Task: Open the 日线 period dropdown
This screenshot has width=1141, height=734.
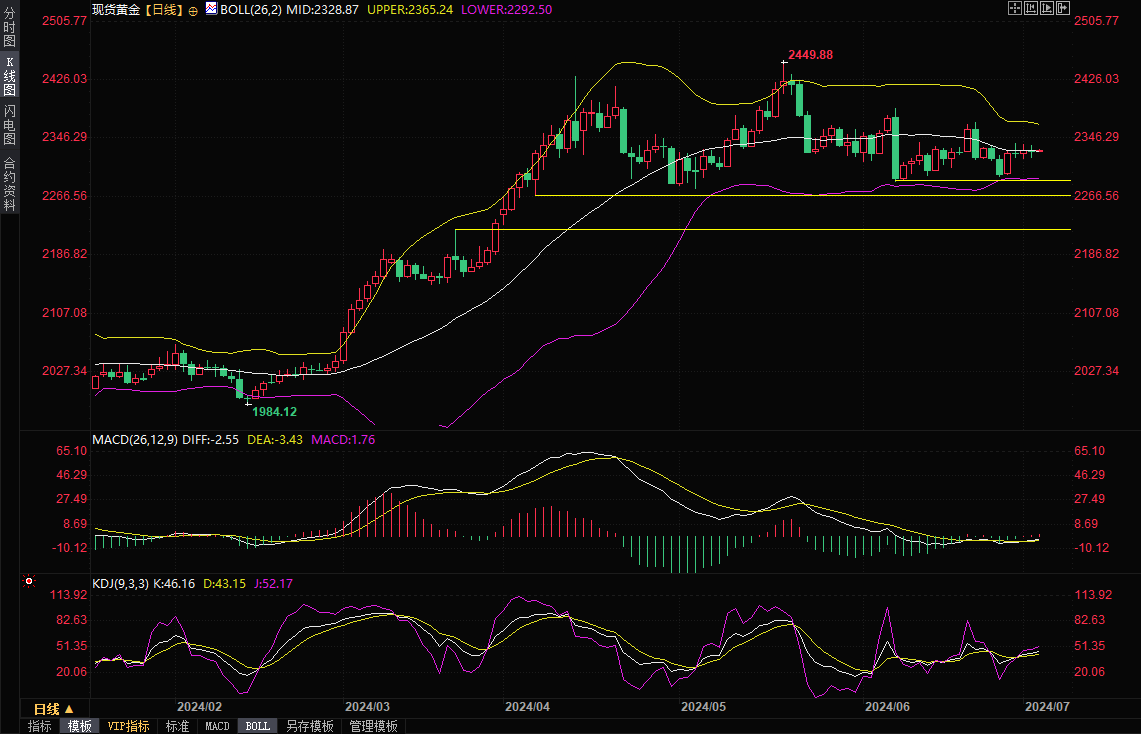Action: point(54,708)
